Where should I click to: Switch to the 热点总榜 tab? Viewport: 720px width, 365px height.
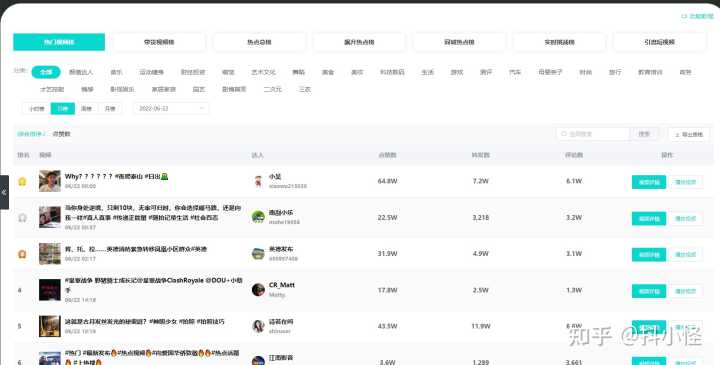point(259,42)
